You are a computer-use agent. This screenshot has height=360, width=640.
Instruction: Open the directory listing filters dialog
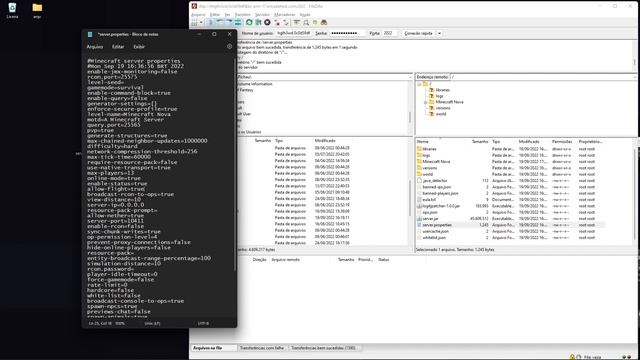[x=297, y=22]
